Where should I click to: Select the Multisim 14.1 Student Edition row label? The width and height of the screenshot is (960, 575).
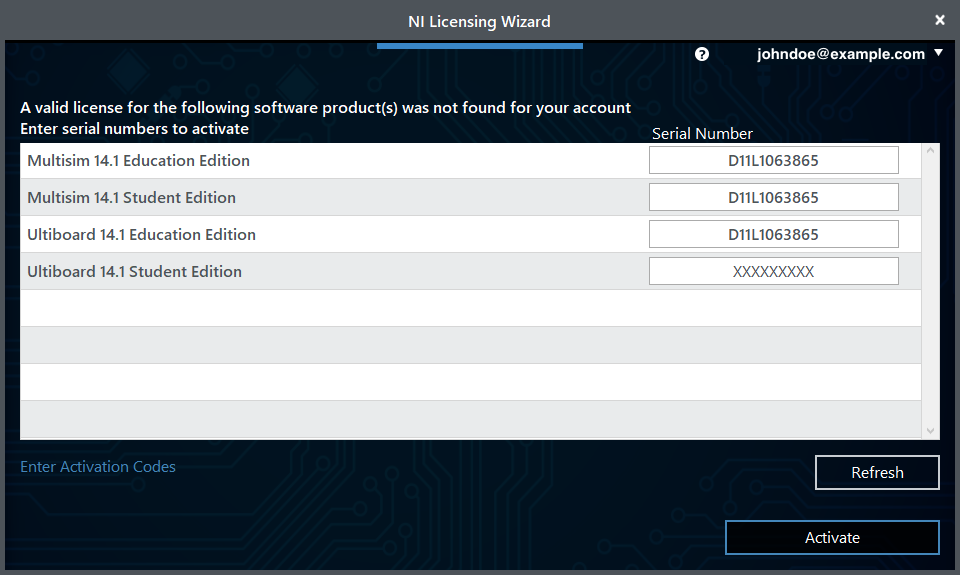pyautogui.click(x=131, y=197)
